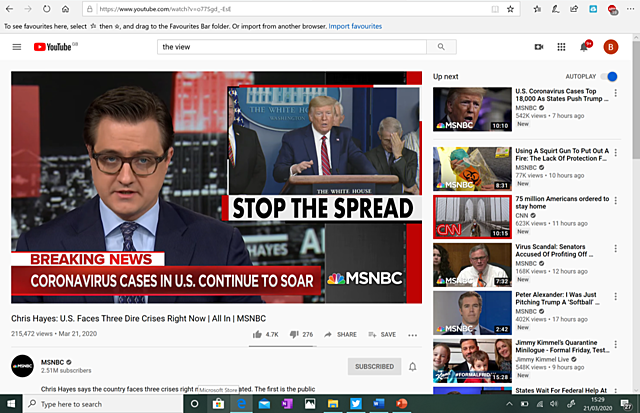Add this page to favourites star
The image size is (640, 413).
tap(510, 9)
